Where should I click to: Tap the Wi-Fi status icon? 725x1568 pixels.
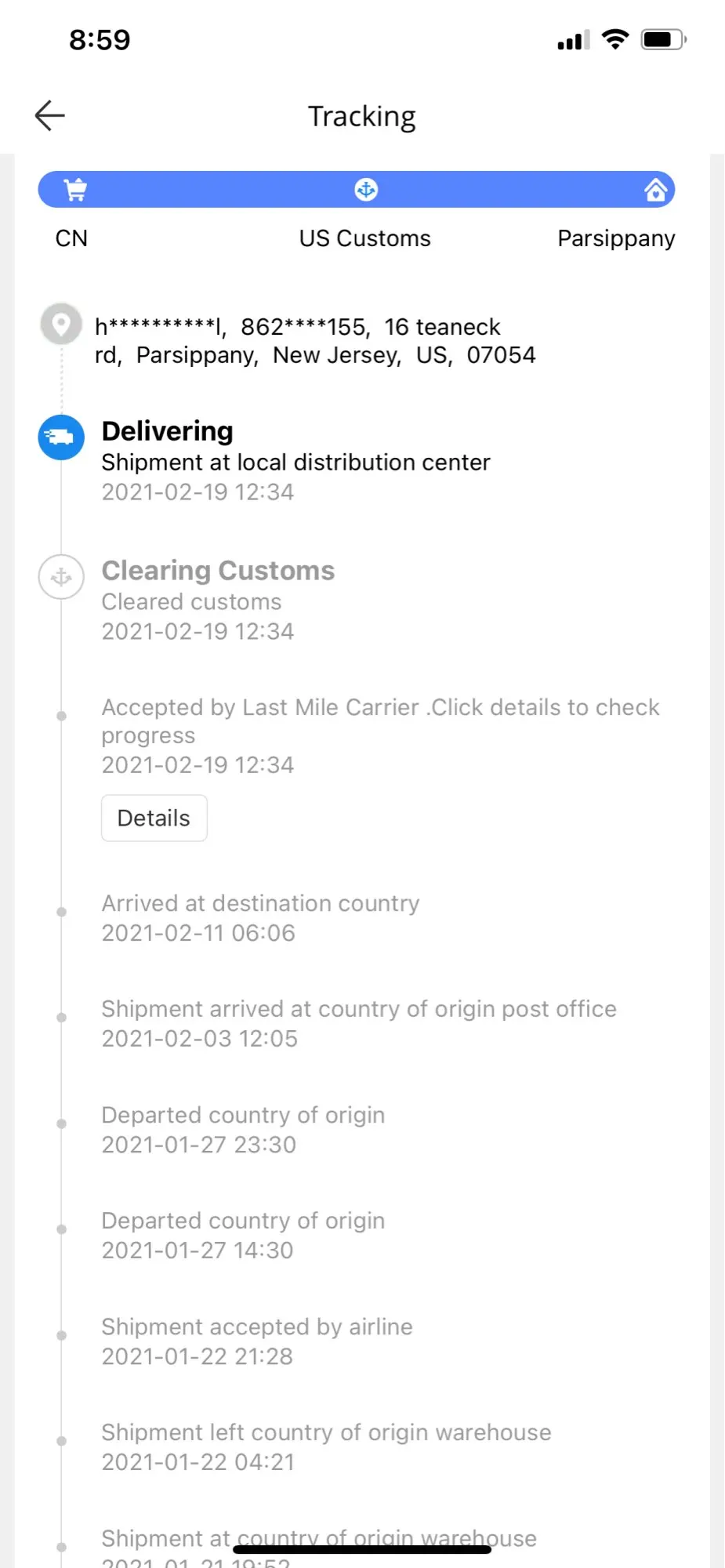(615, 39)
